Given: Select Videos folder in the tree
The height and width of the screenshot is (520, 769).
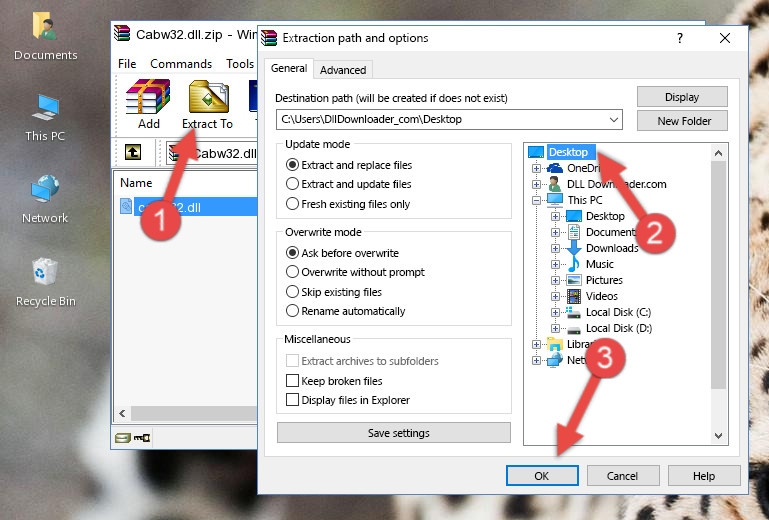Looking at the screenshot, I should click(602, 296).
